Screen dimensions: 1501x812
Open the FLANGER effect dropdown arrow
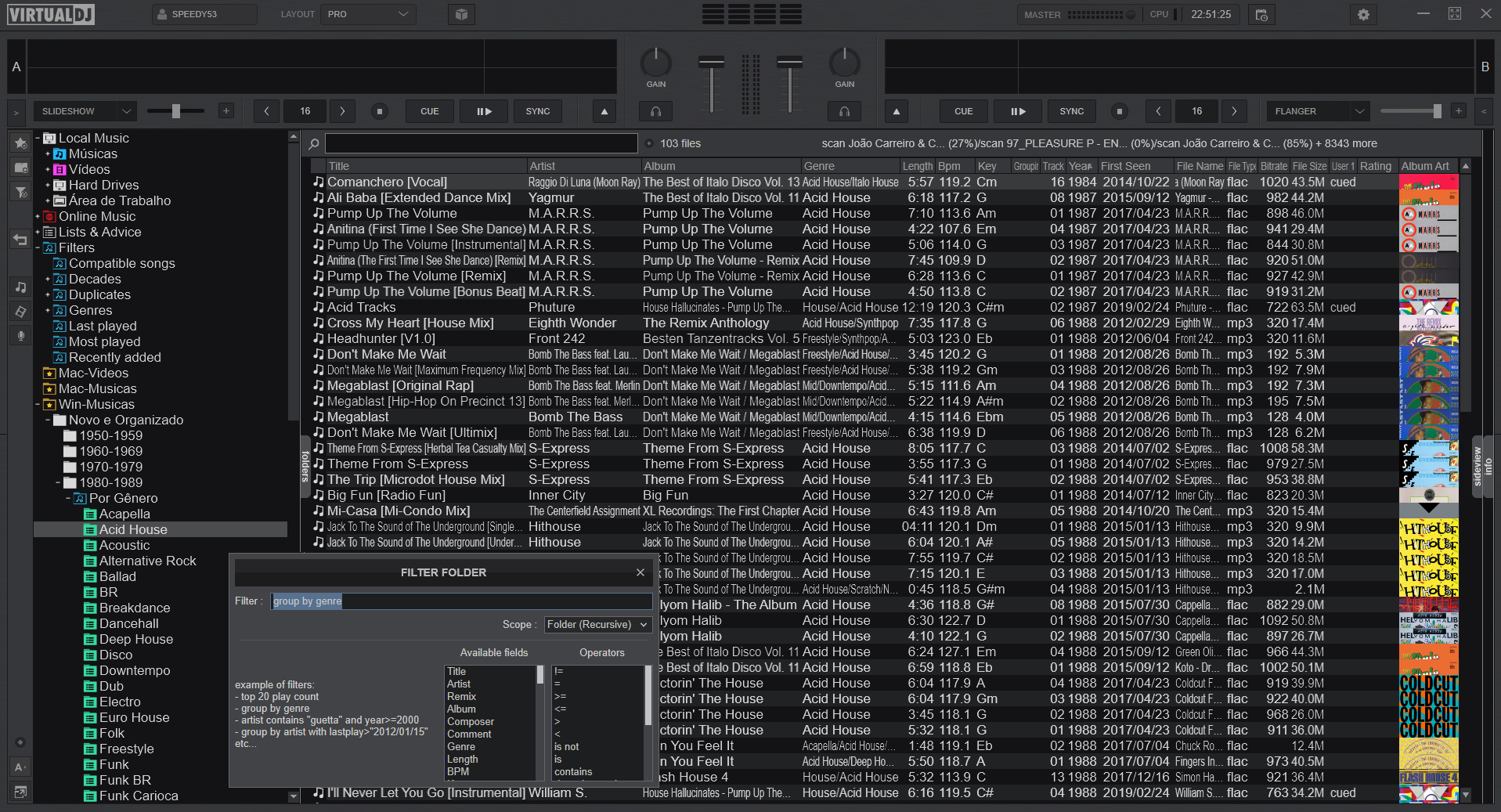[1359, 111]
